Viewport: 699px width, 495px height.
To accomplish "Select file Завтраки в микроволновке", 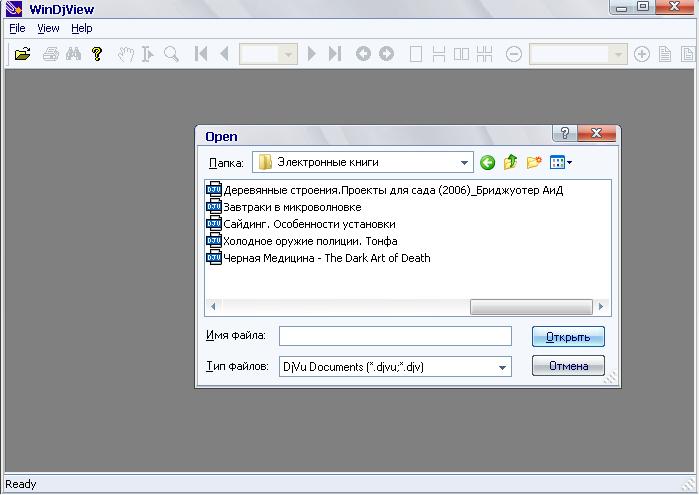I will point(284,207).
